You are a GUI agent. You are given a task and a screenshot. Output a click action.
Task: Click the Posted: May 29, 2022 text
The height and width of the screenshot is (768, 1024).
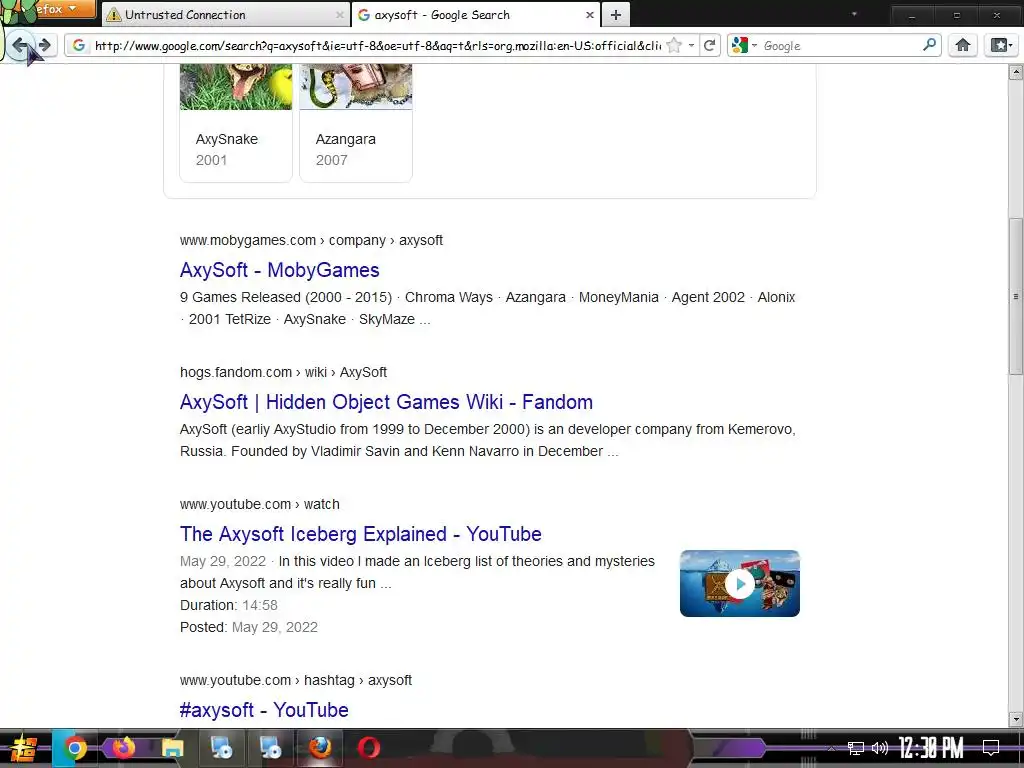pyautogui.click(x=249, y=627)
